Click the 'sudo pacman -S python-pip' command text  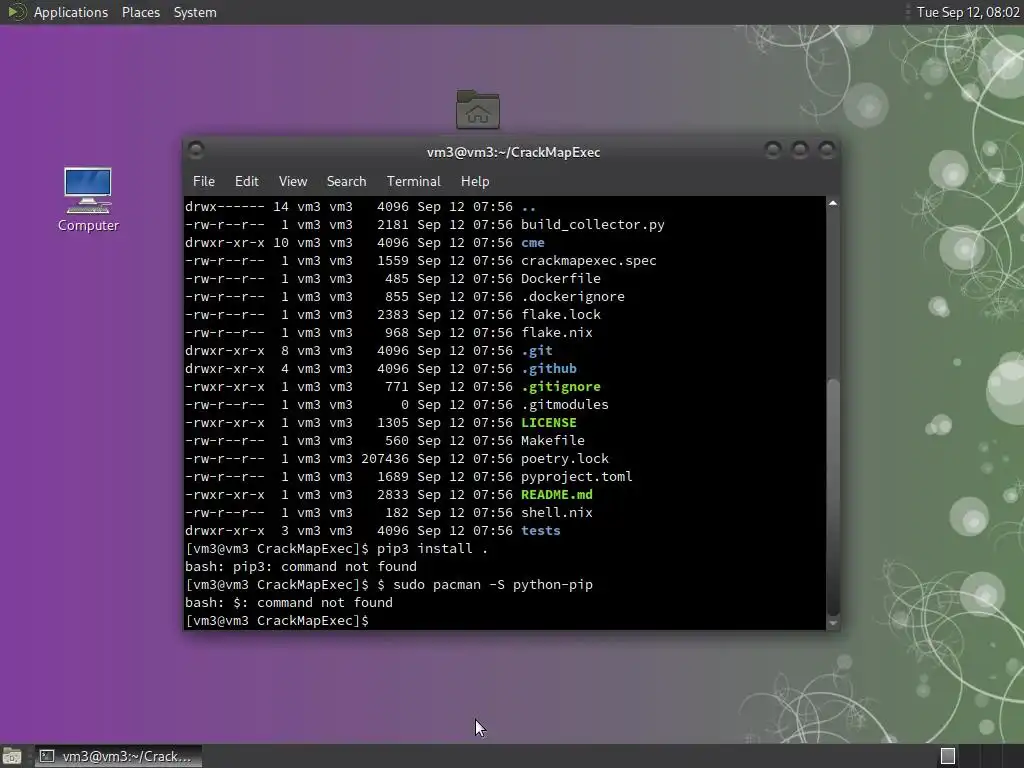pyautogui.click(x=493, y=584)
